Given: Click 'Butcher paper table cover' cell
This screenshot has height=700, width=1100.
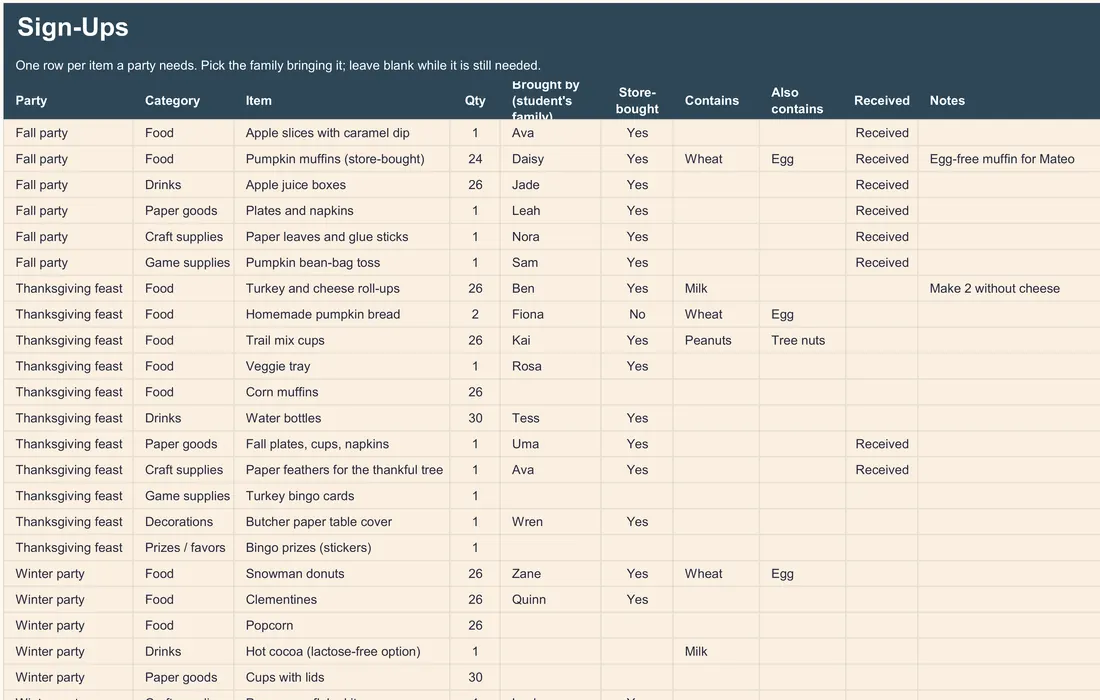Looking at the screenshot, I should (x=342, y=522).
